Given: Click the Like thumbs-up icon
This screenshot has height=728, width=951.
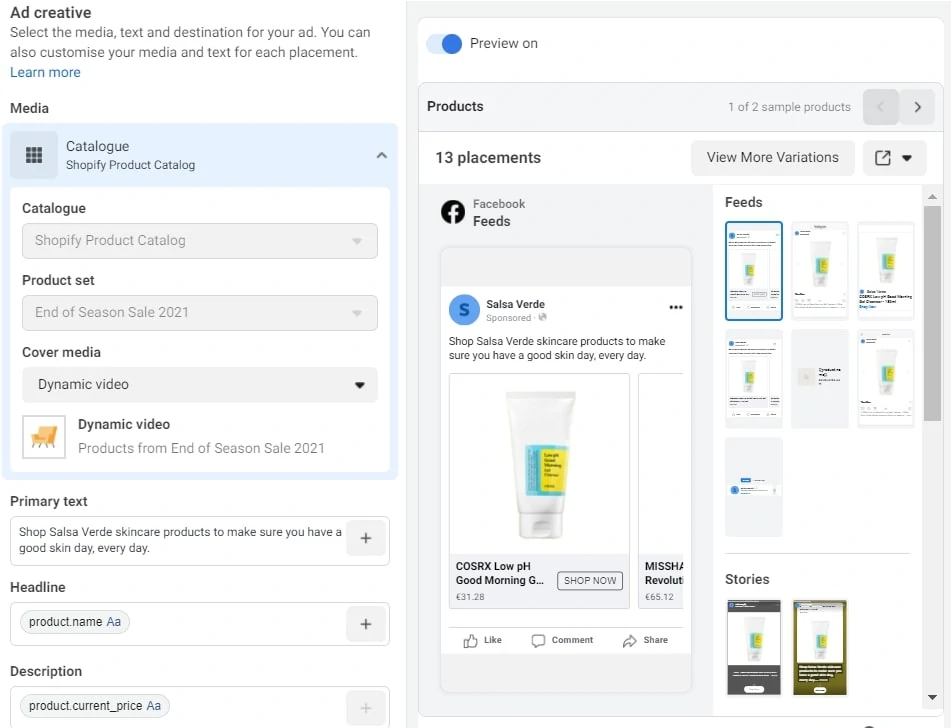Looking at the screenshot, I should (x=470, y=641).
